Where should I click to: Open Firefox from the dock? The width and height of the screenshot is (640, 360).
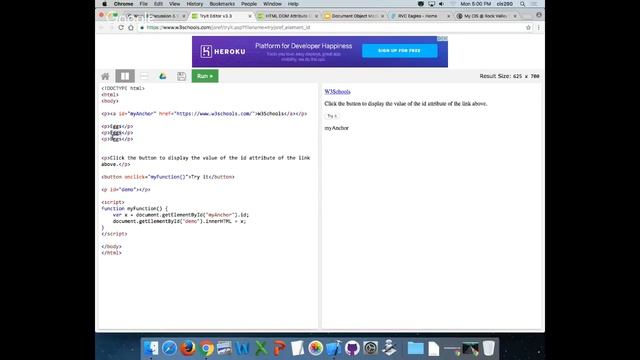tap(188, 348)
